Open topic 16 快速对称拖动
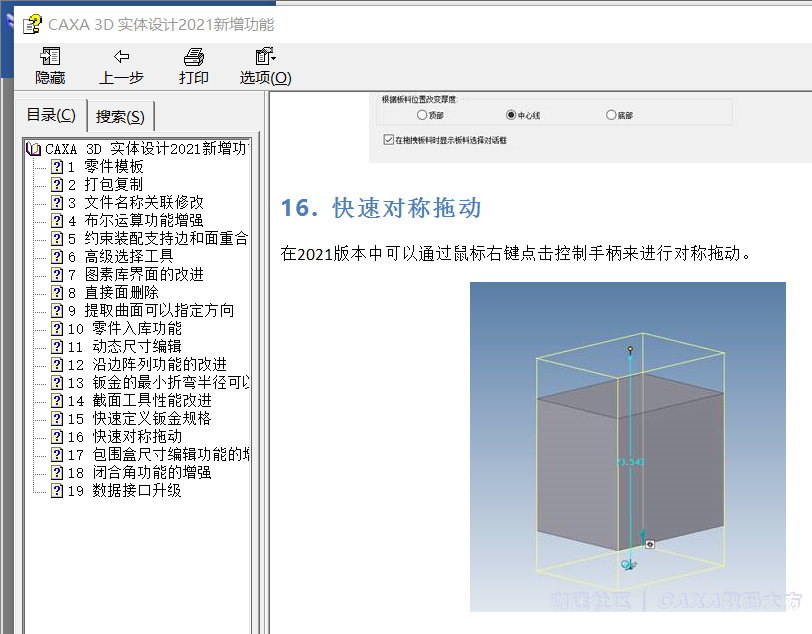This screenshot has height=634, width=812. pos(125,437)
